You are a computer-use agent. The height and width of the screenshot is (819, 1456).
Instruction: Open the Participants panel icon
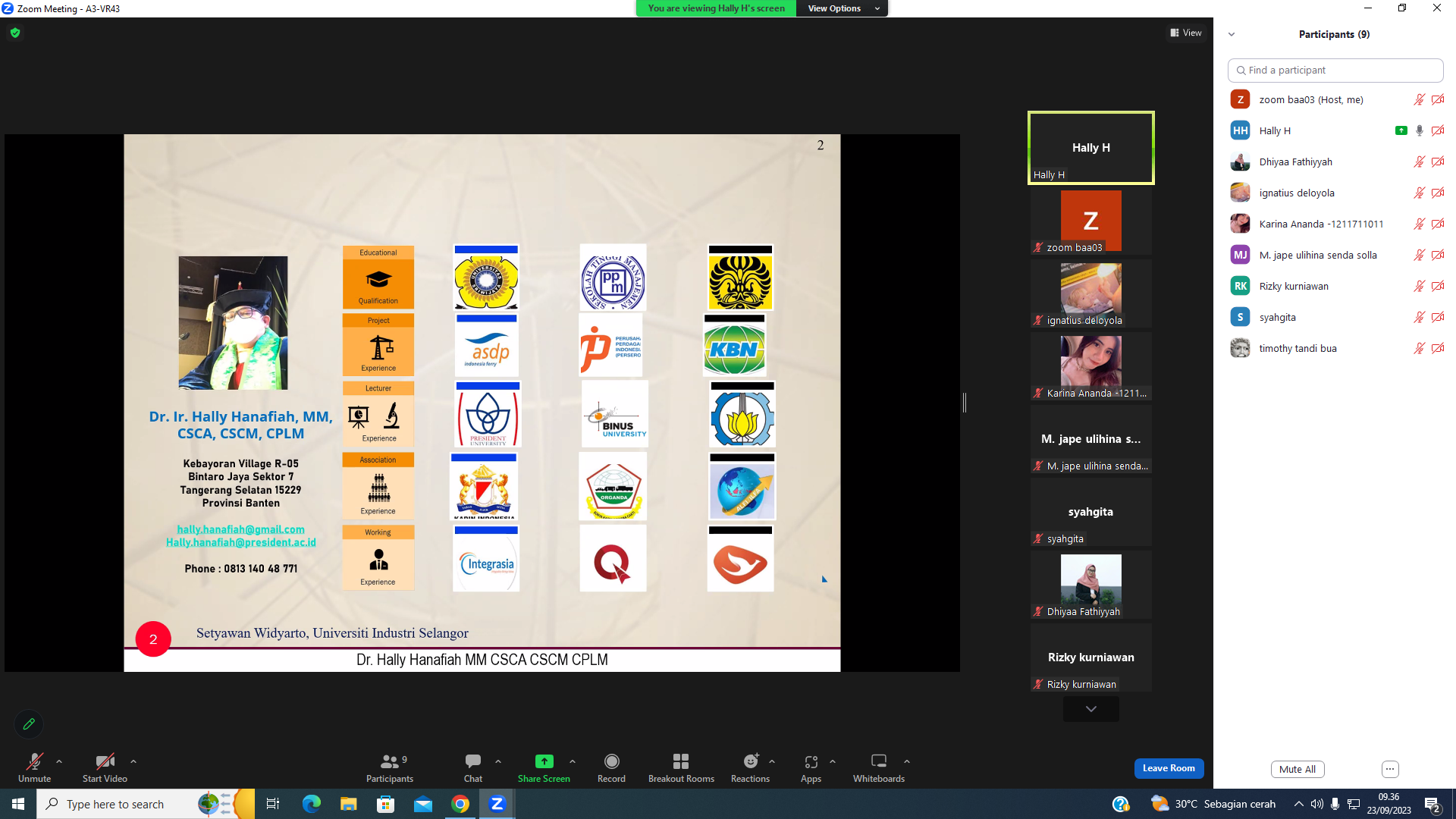[390, 761]
